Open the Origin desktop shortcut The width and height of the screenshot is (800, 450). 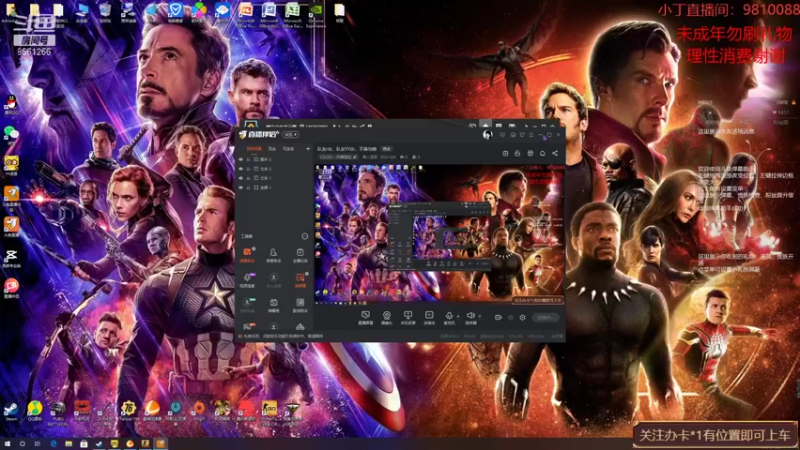click(199, 411)
